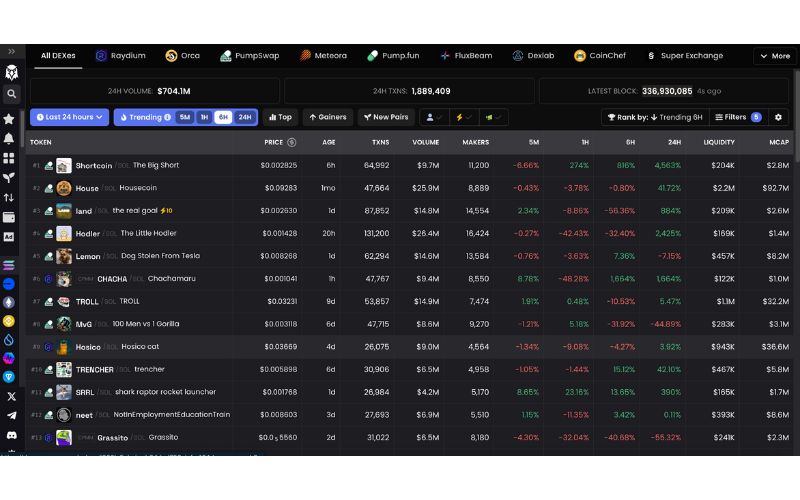Open the Portfolio wallet icon
Viewport: 800px width, 500px height.
[x=9, y=217]
